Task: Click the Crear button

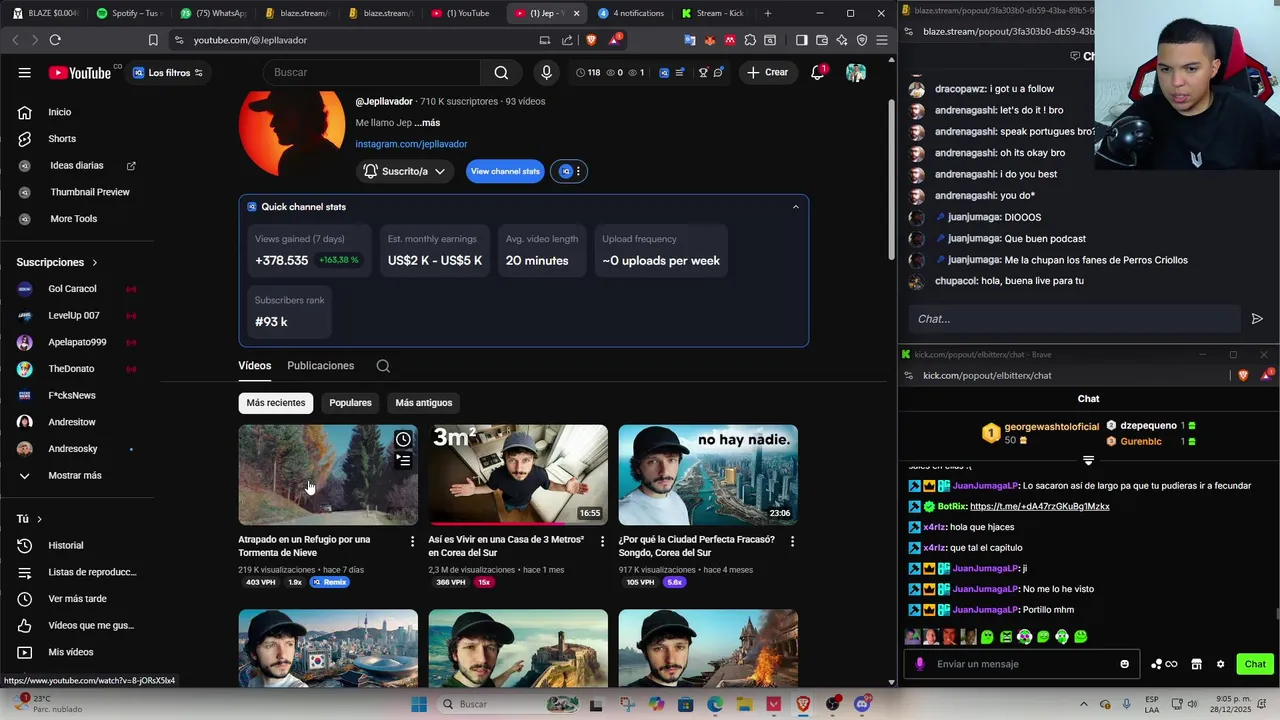Action: pyautogui.click(x=767, y=72)
